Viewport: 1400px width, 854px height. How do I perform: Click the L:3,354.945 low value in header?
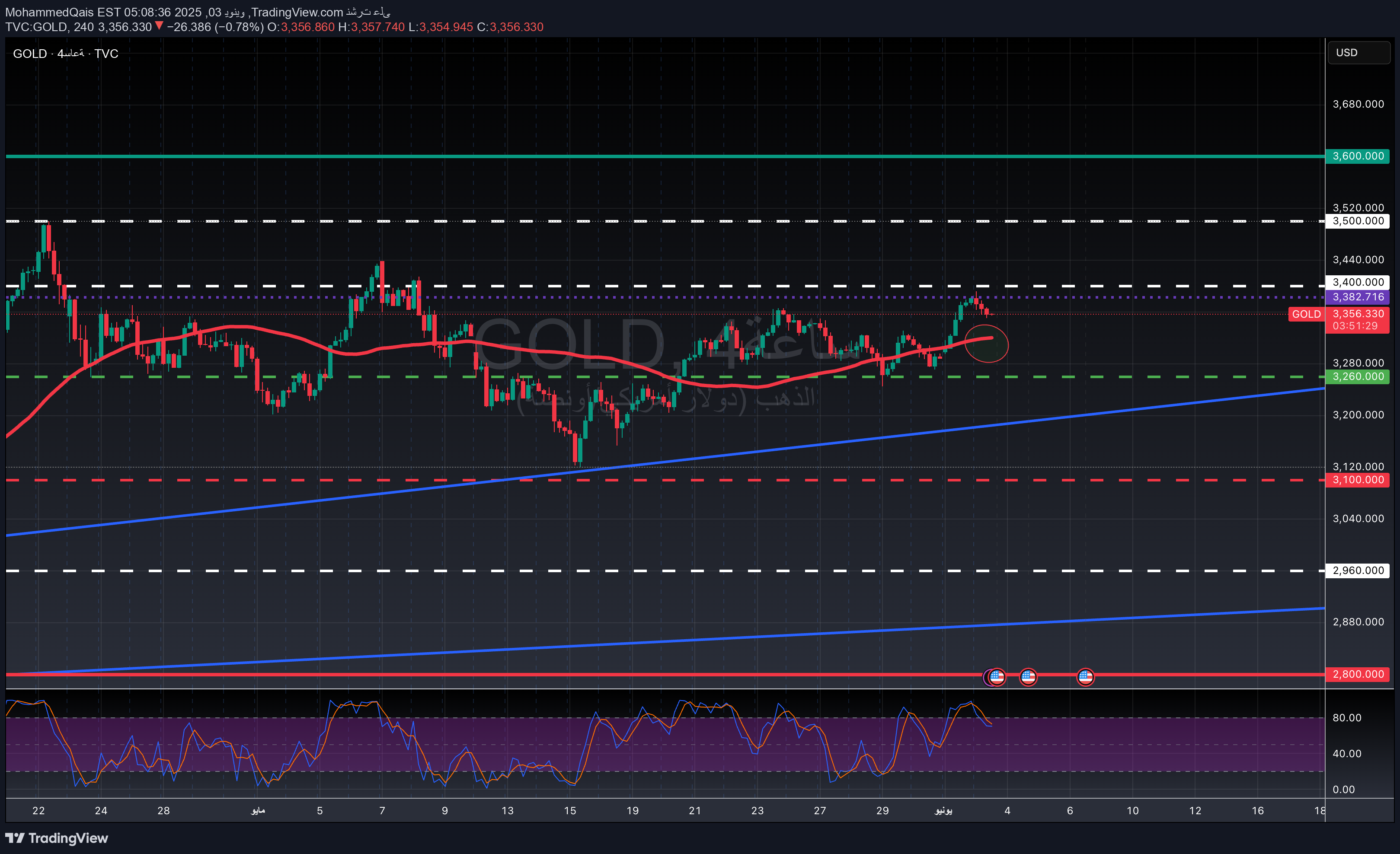[x=440, y=27]
